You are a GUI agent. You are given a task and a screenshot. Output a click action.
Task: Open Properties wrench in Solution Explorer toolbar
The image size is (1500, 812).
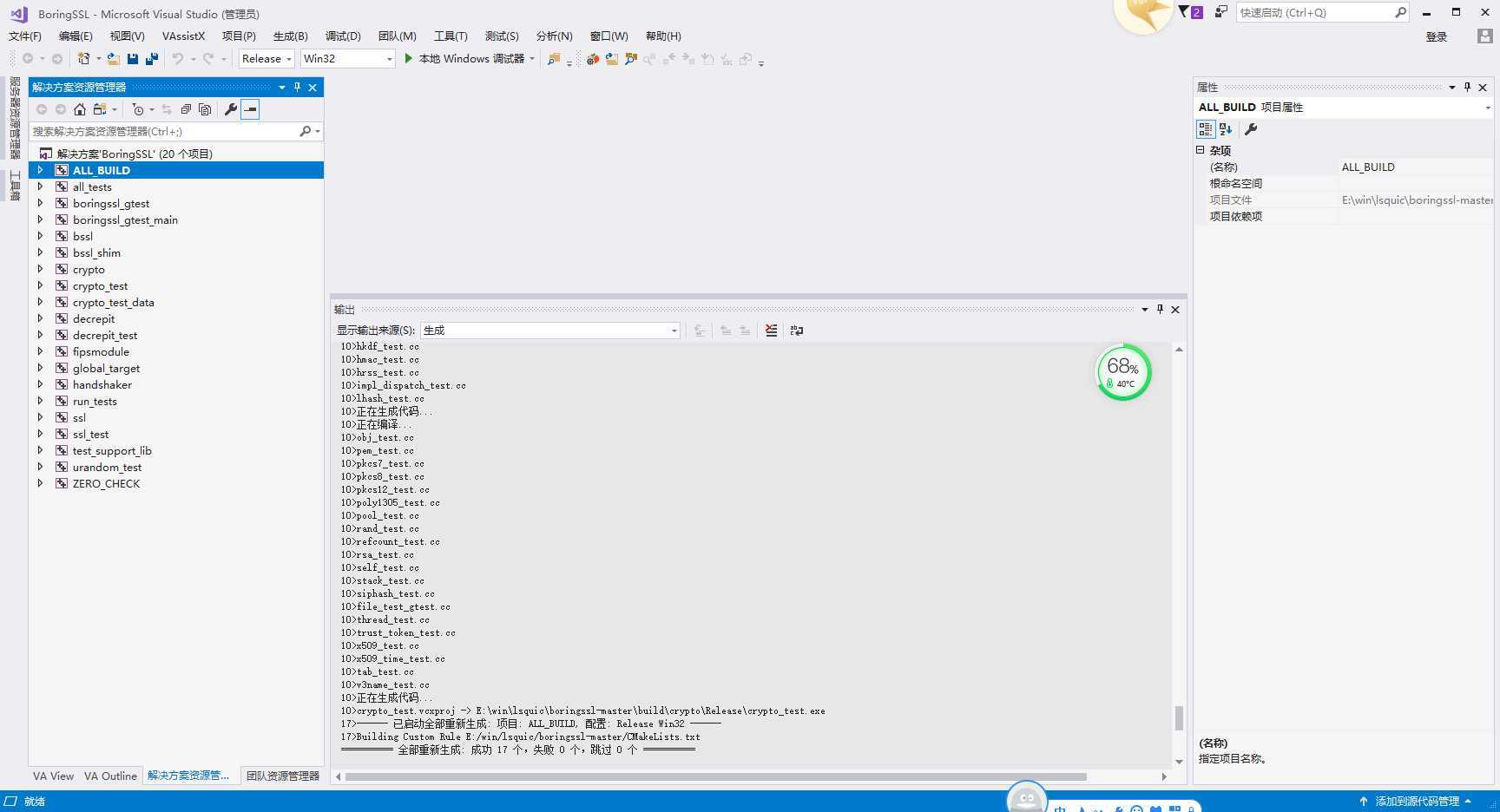pos(230,109)
